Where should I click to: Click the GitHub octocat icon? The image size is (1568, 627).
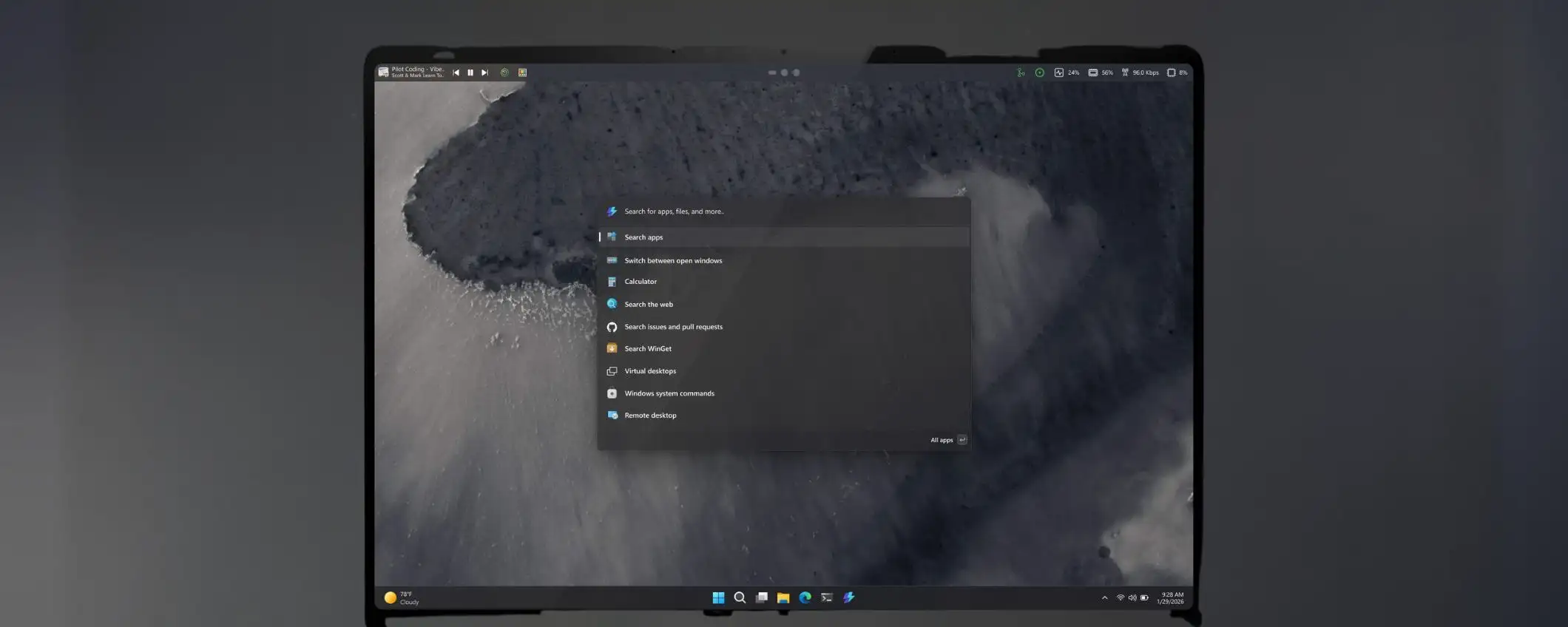pos(612,327)
